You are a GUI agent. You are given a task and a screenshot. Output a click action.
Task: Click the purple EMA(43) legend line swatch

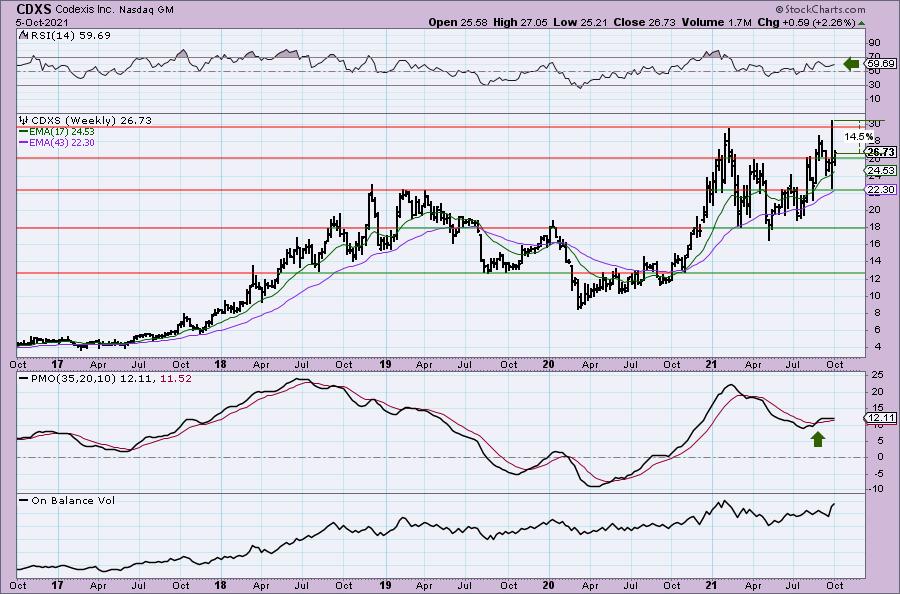point(24,142)
